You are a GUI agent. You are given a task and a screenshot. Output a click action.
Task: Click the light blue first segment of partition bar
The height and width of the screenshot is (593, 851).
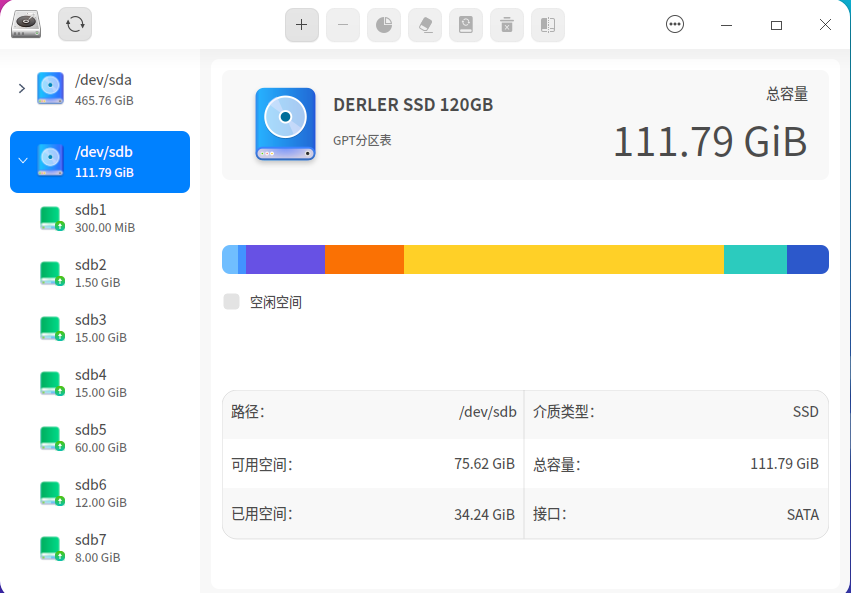230,259
